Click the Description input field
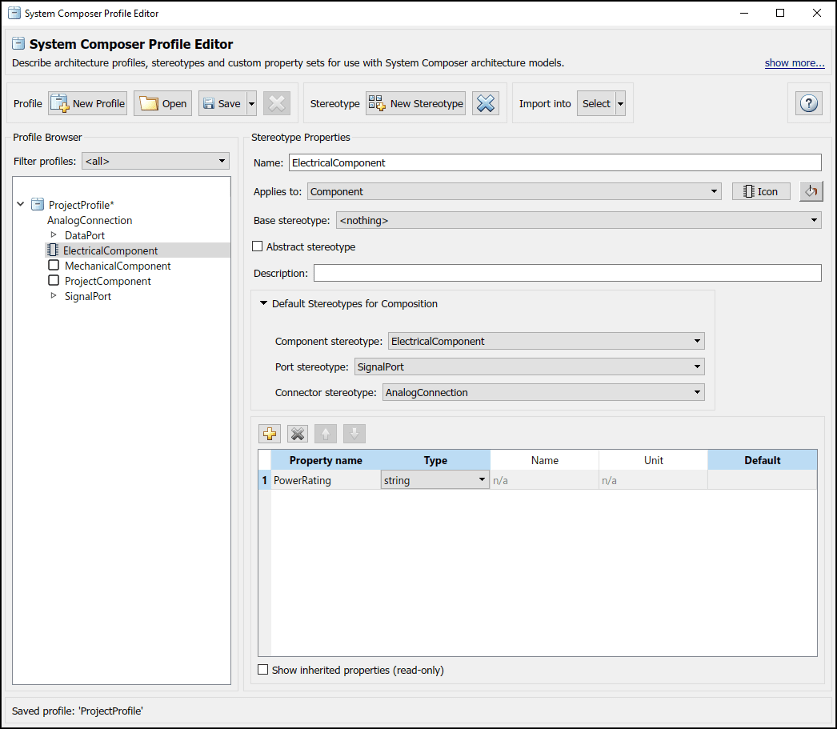 (x=567, y=273)
